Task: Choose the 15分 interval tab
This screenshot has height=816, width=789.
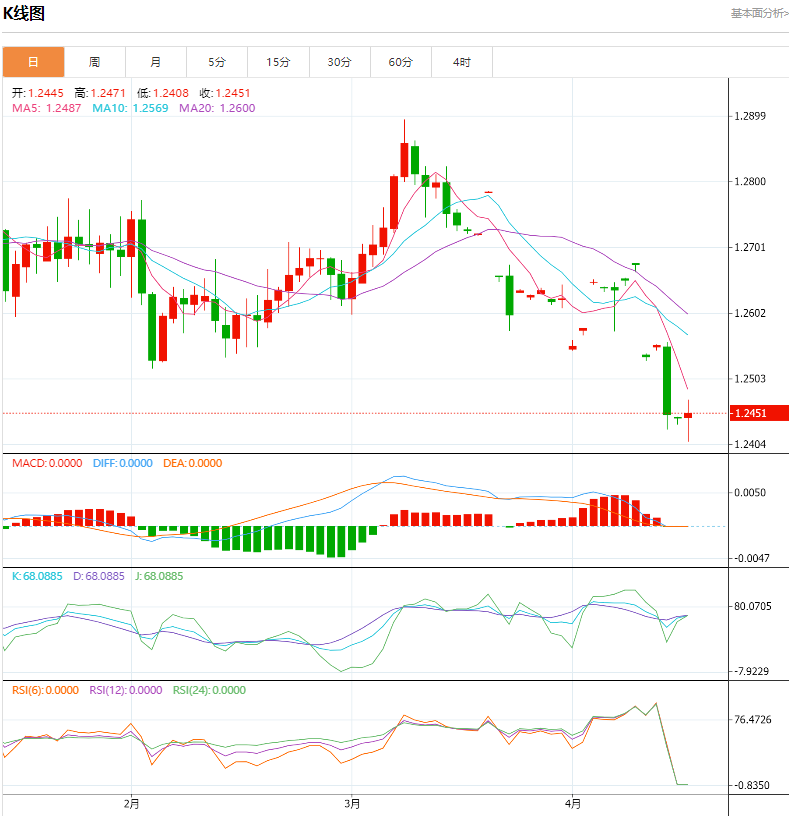Action: (278, 62)
